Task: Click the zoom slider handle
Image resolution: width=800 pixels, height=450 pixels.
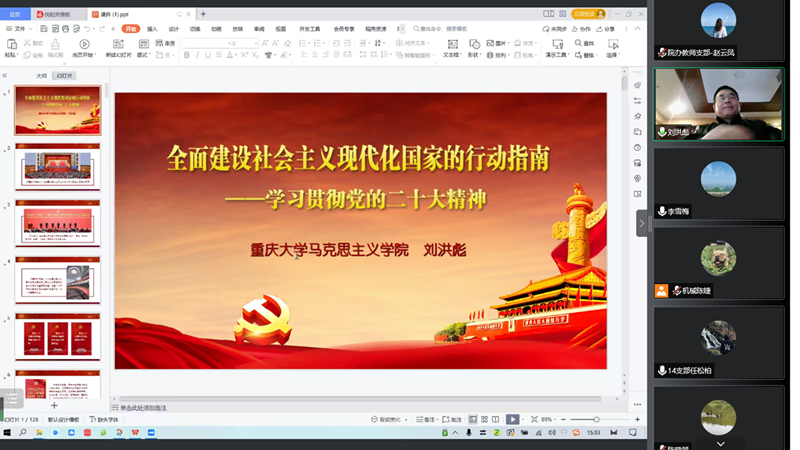Action: click(x=596, y=419)
